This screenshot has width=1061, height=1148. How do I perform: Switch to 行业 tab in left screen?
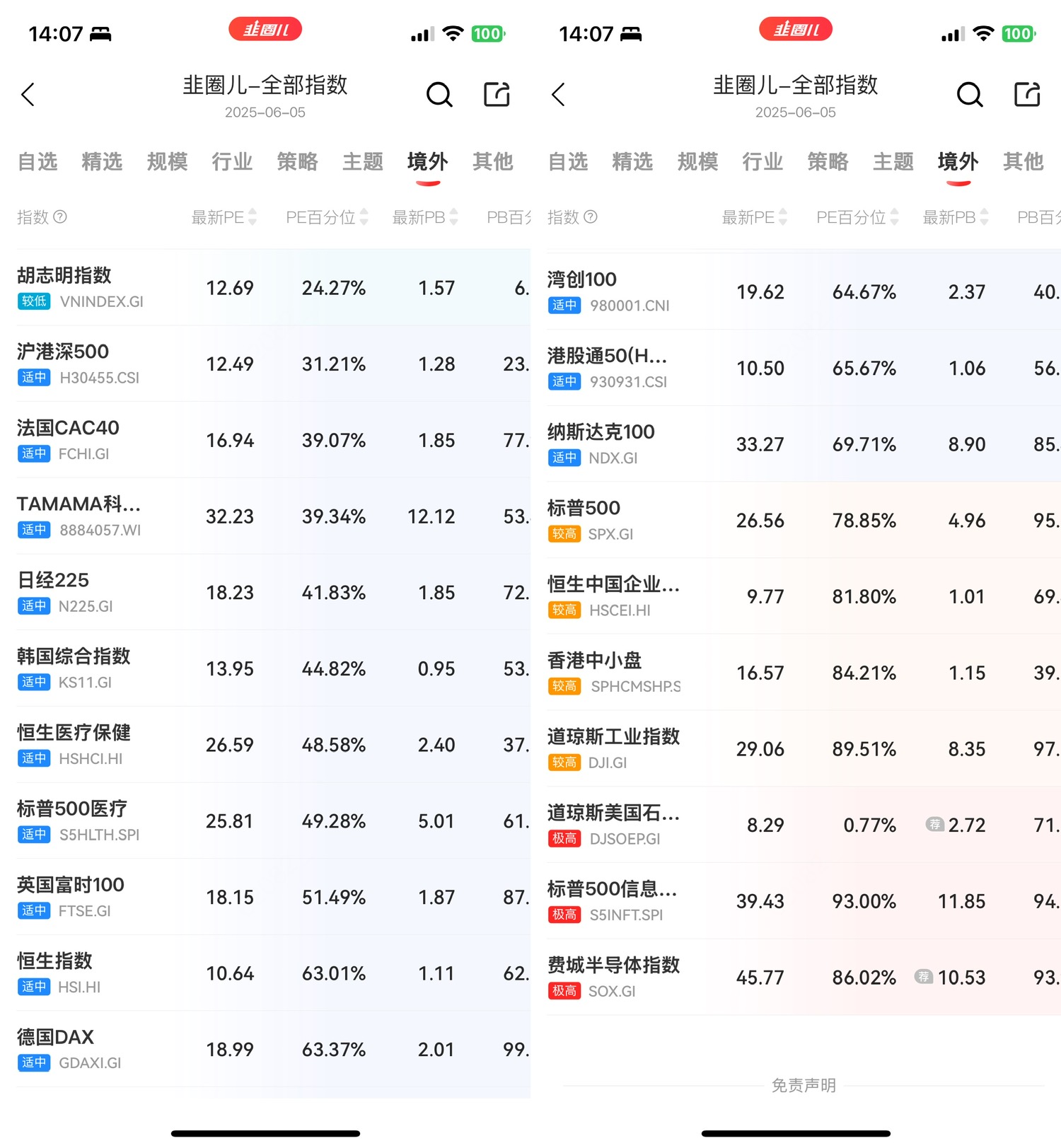pyautogui.click(x=233, y=161)
